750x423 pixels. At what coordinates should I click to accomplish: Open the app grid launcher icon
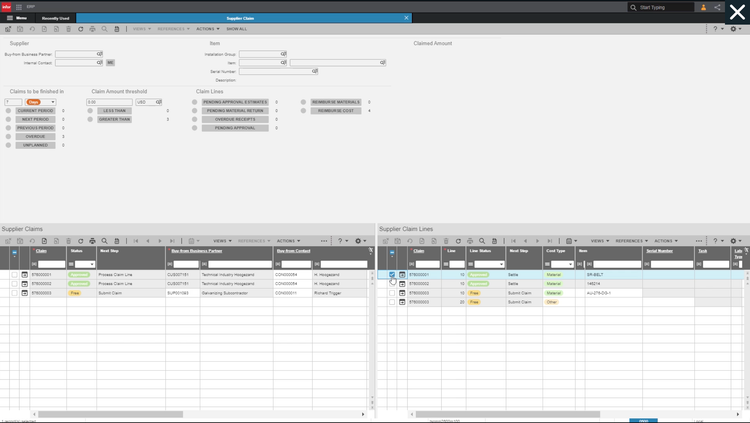pos(19,7)
